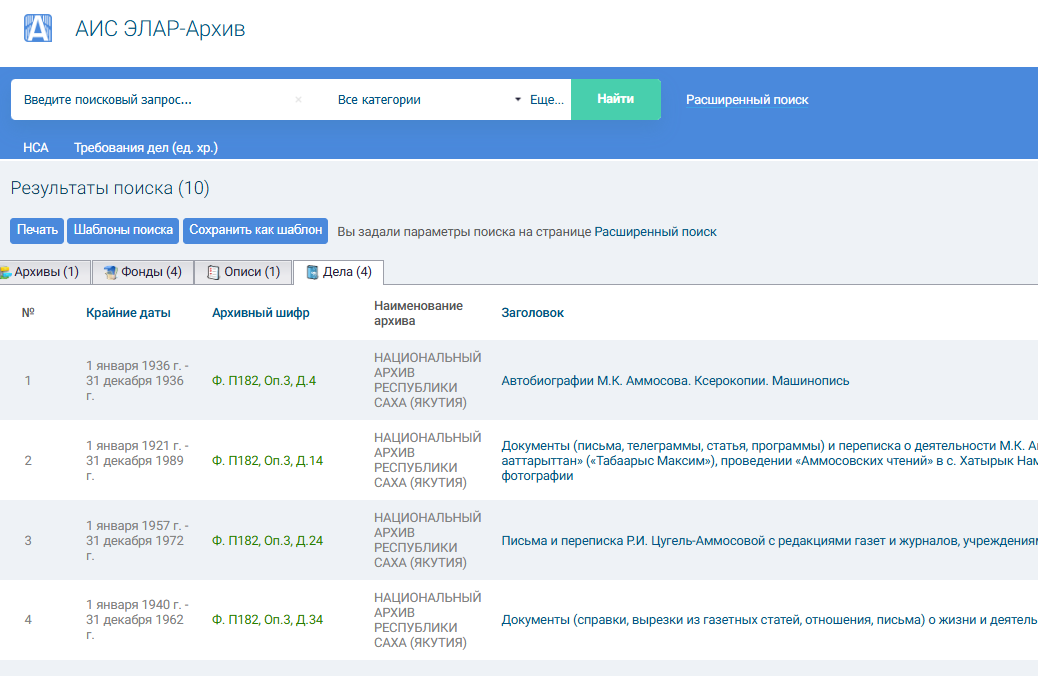Click date range 1 января 1940 г.
1038x685 pixels.
click(137, 620)
